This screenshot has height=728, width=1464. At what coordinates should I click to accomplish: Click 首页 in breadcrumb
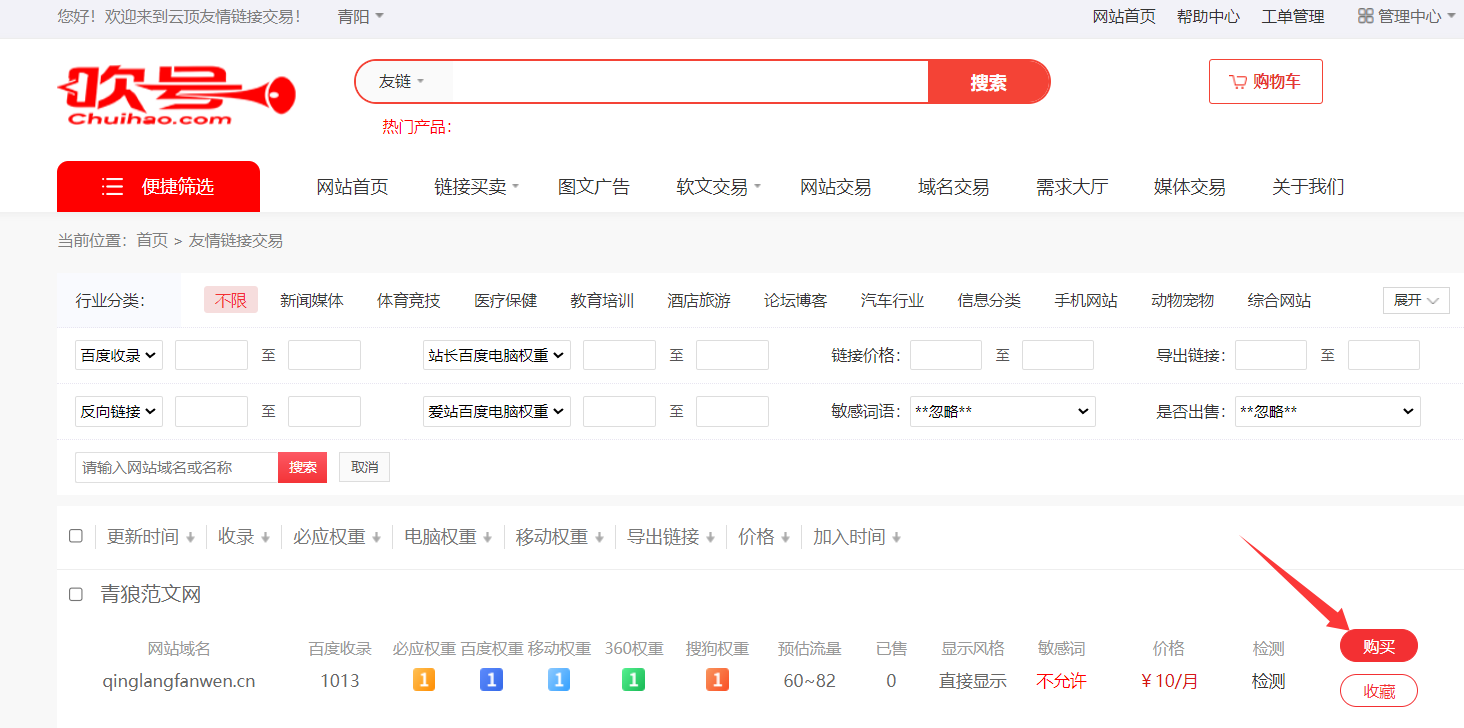click(x=152, y=240)
